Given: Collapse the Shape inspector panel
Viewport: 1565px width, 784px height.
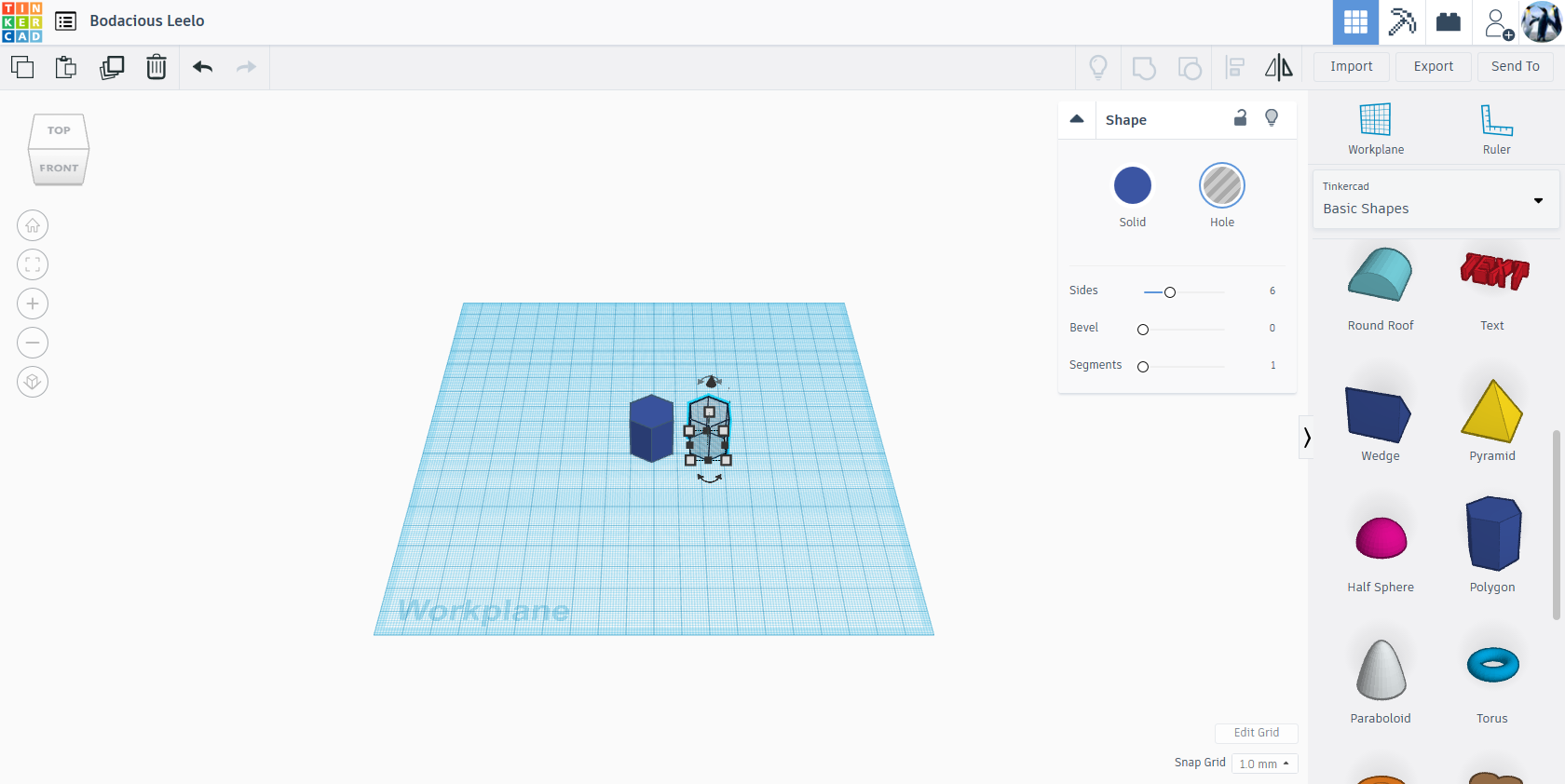Looking at the screenshot, I should [1077, 119].
